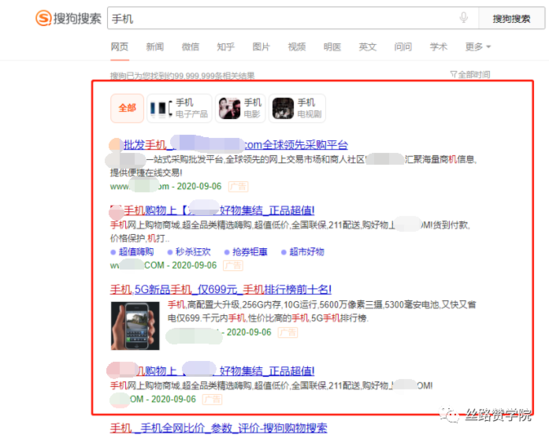Click the Sogou logo icon

44,18
